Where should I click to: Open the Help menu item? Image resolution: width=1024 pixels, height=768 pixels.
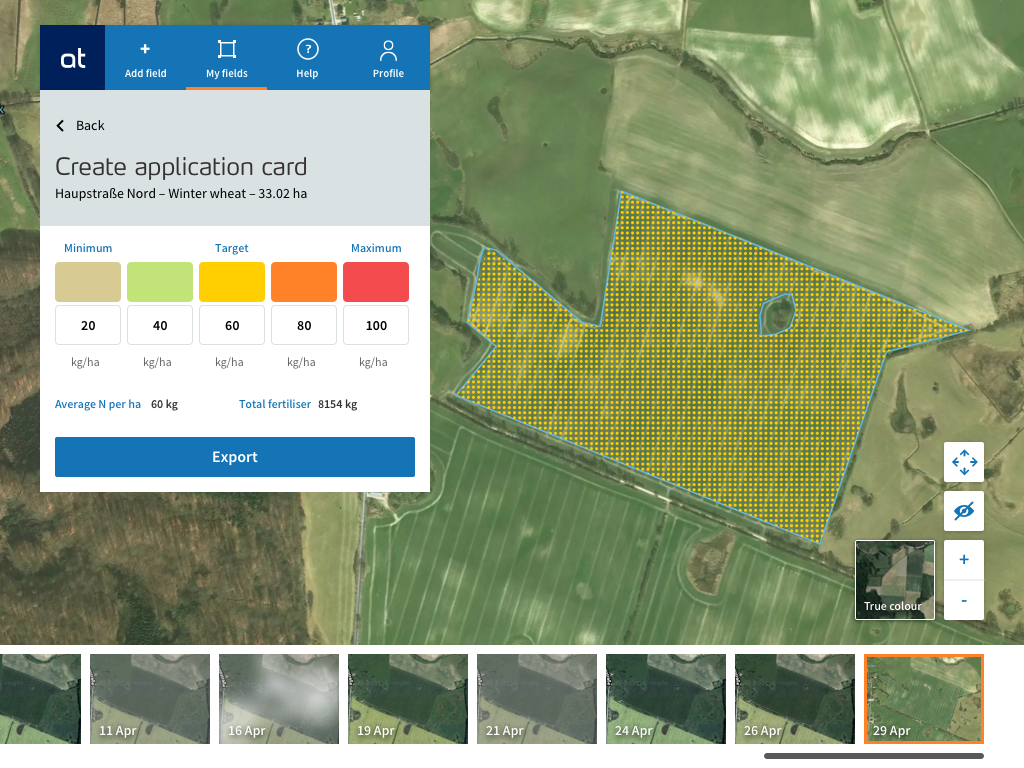coord(307,57)
